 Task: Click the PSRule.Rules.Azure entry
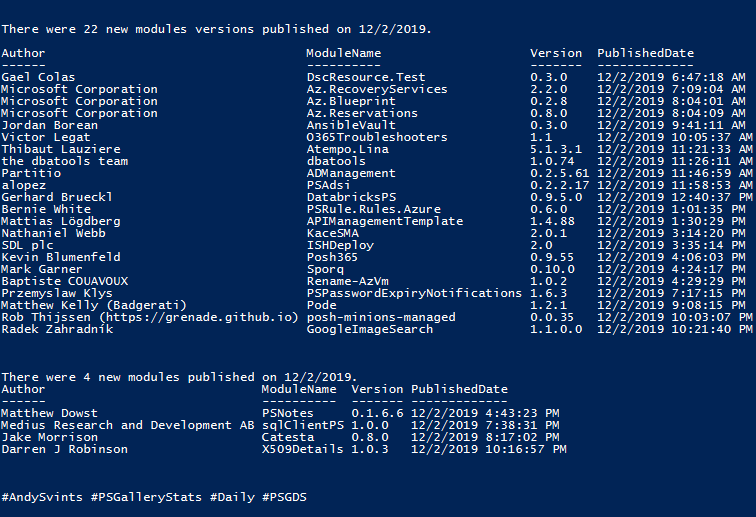point(374,209)
